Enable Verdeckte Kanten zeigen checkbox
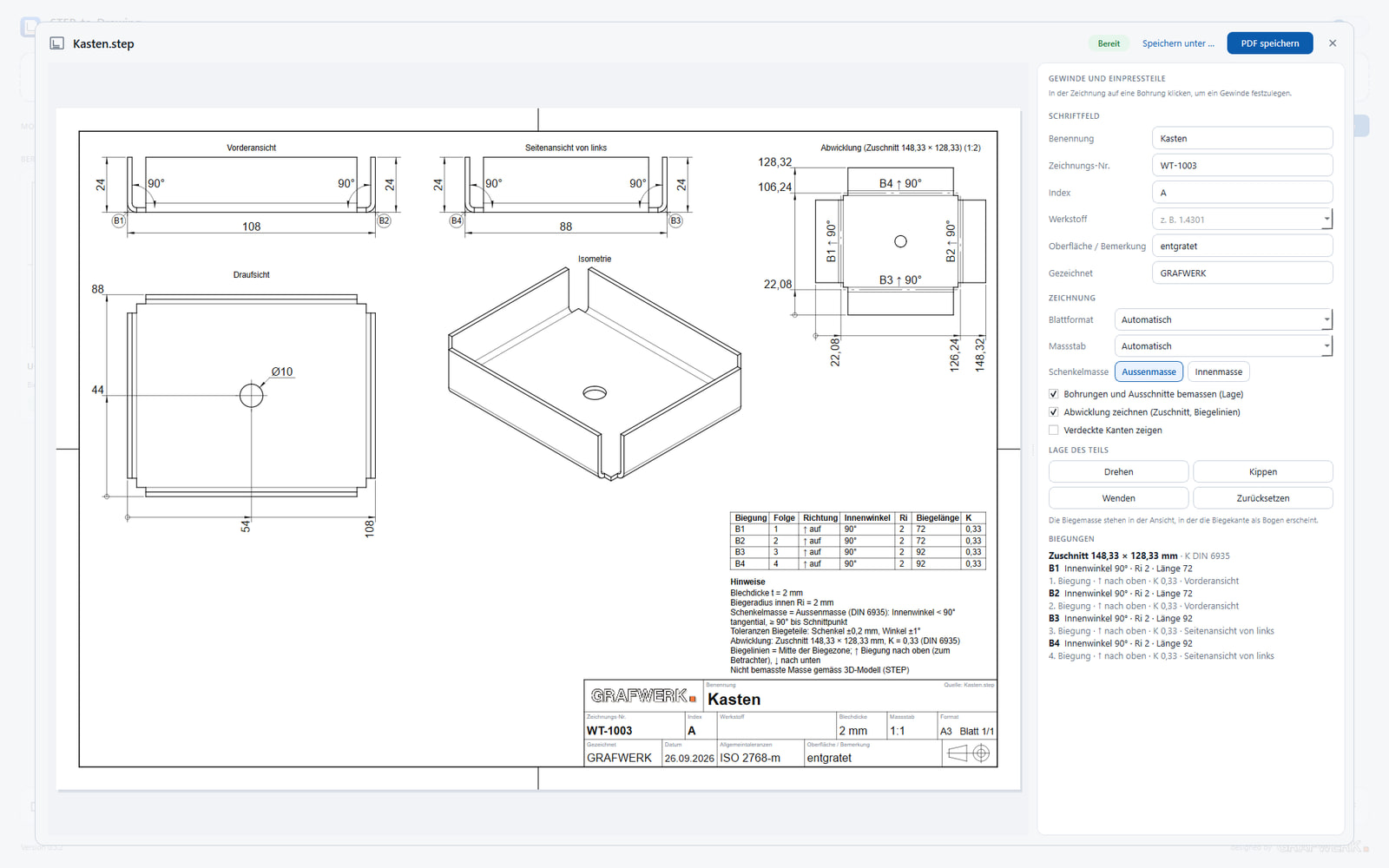This screenshot has width=1389, height=868. (1053, 431)
